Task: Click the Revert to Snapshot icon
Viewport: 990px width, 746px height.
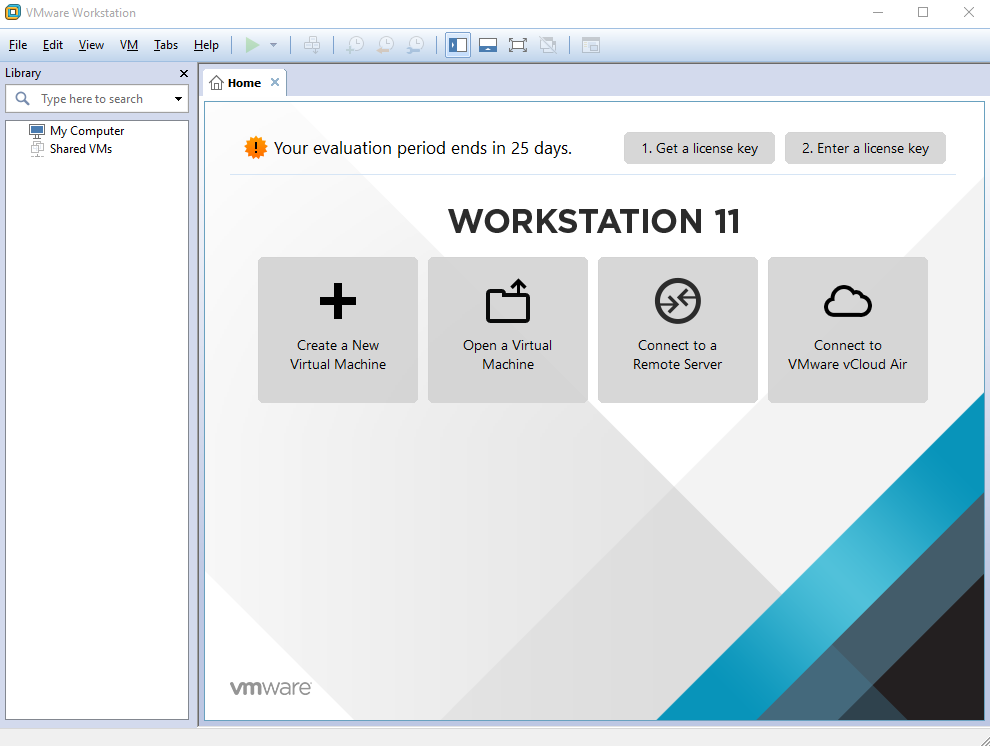Action: point(385,45)
